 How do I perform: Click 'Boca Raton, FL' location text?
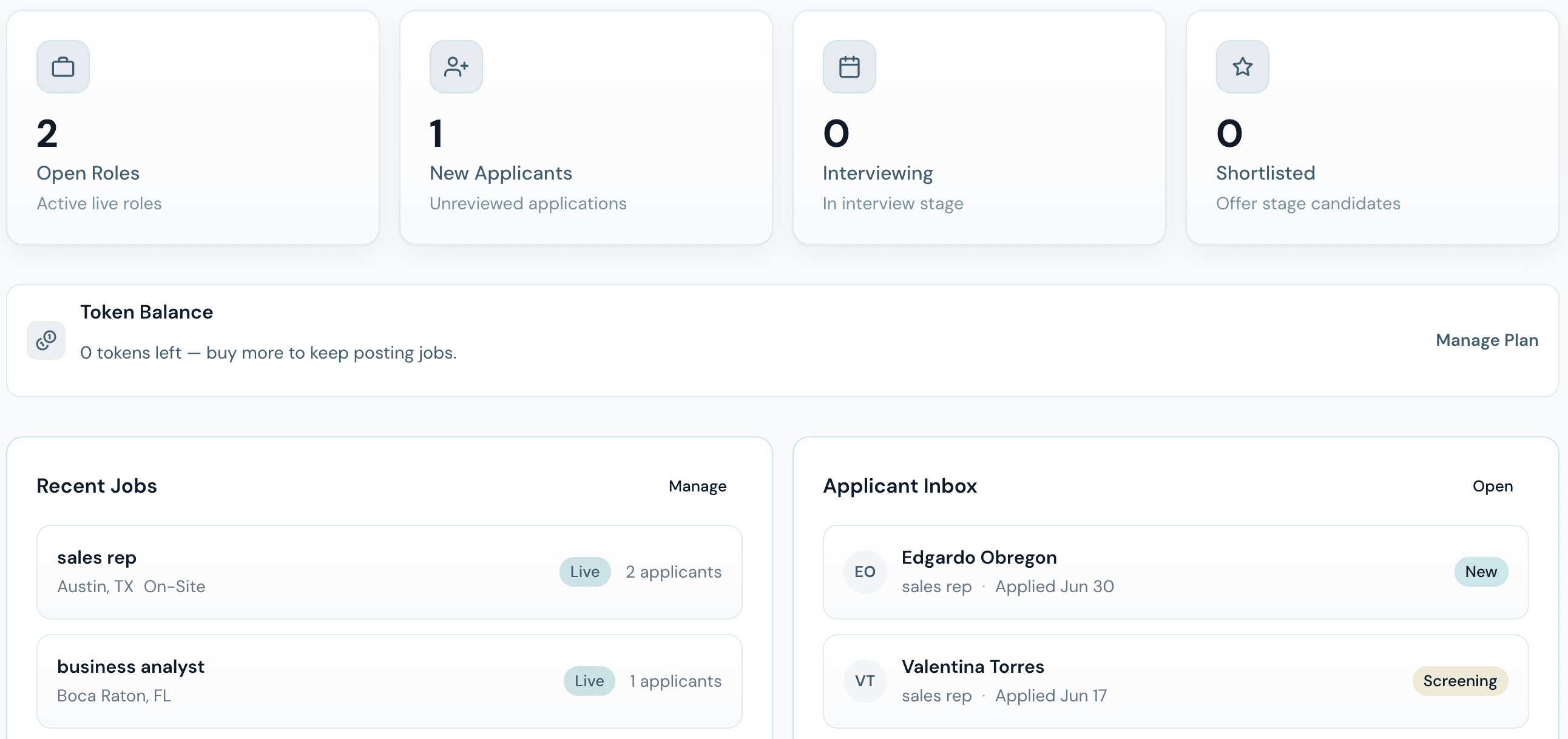click(x=114, y=695)
